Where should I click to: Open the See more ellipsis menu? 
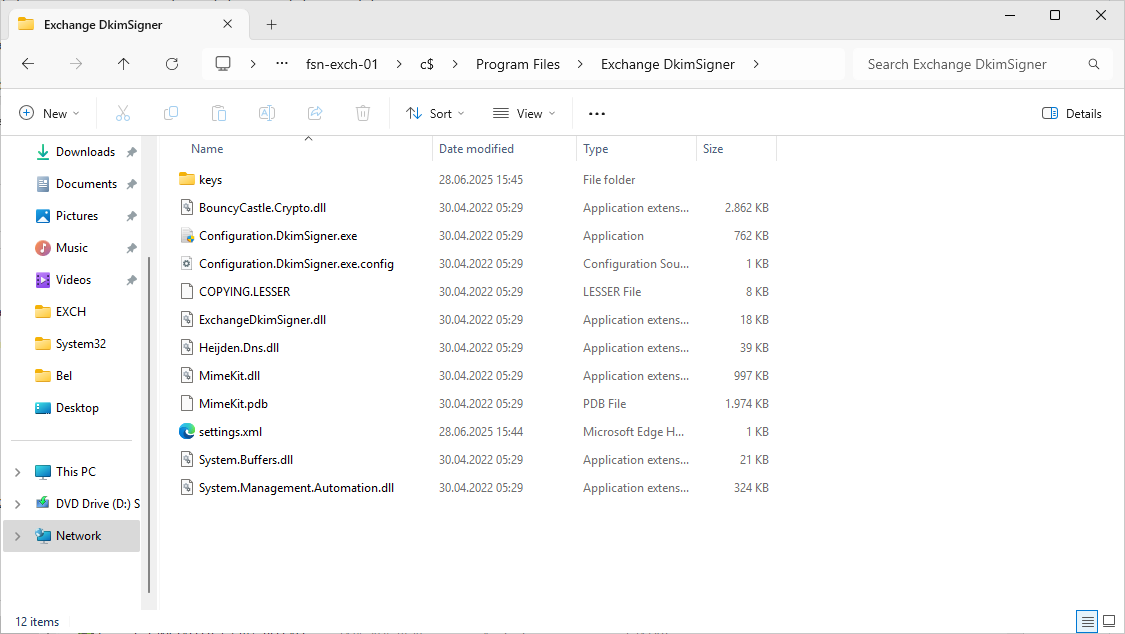point(597,113)
